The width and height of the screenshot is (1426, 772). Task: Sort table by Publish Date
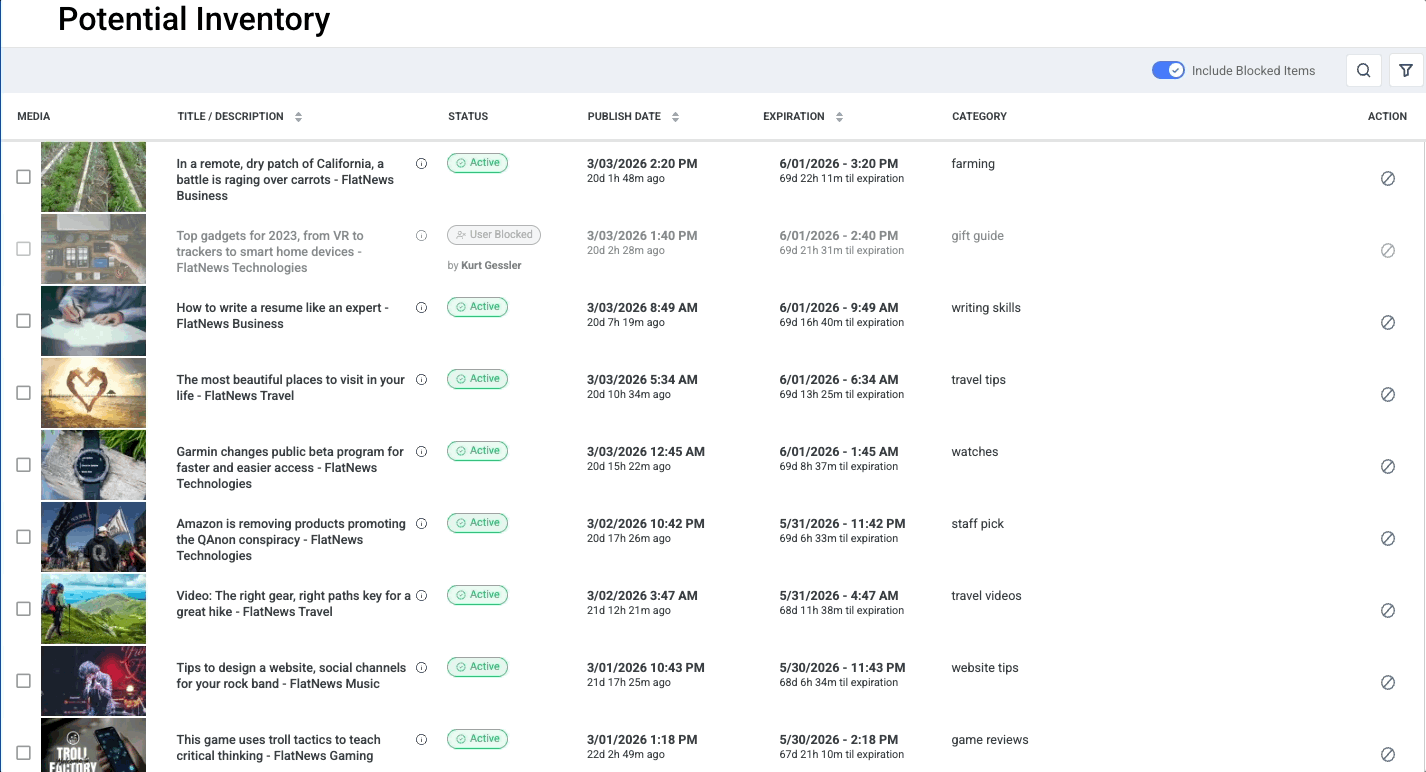point(675,117)
